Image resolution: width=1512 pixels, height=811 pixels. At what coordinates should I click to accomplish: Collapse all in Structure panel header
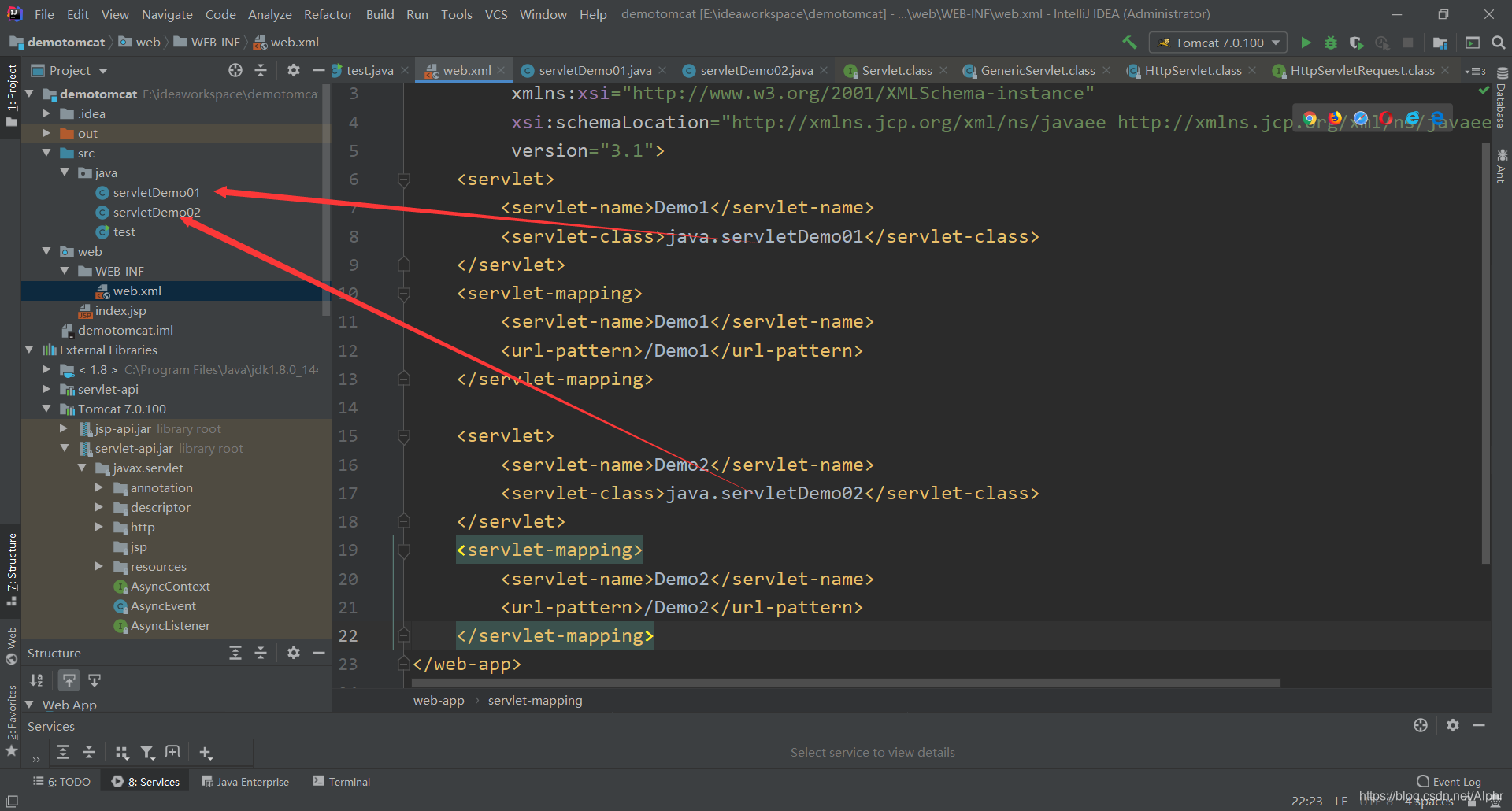(x=261, y=653)
